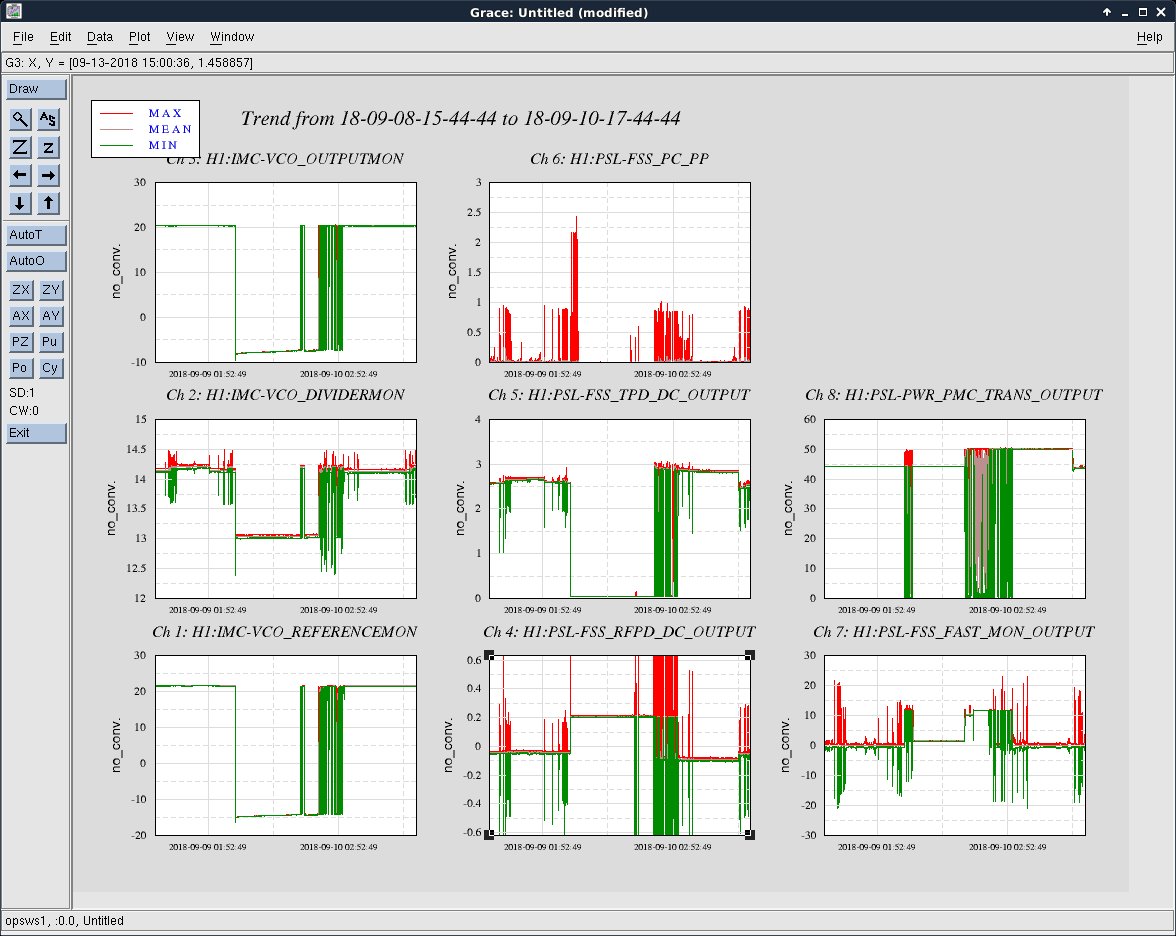Image resolution: width=1176 pixels, height=936 pixels.
Task: Click 'Ch 7: H1:PSL-FSS_FAST_MON_OUTPUT' title
Action: (954, 632)
